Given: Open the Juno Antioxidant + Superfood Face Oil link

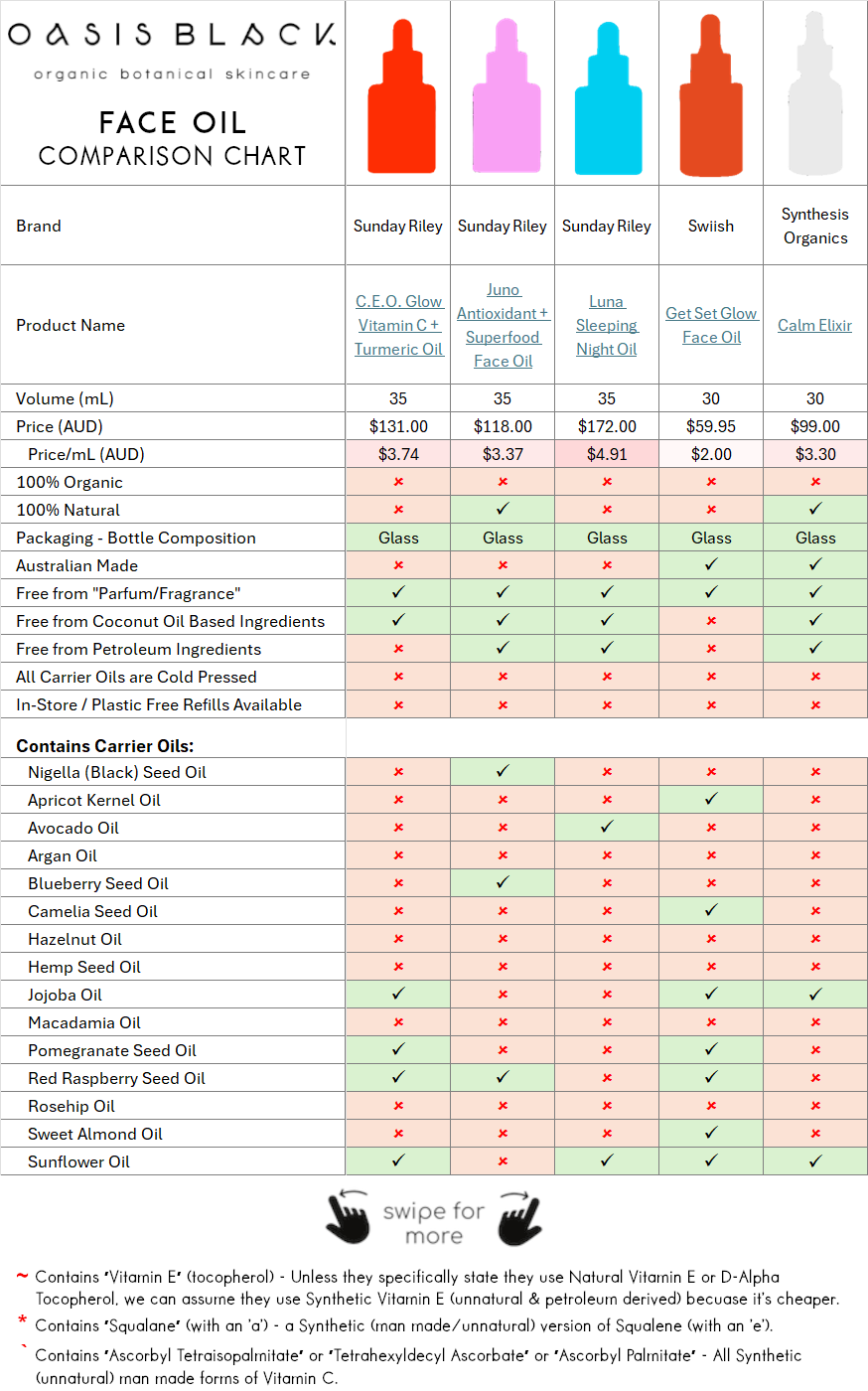Looking at the screenshot, I should pos(503,325).
